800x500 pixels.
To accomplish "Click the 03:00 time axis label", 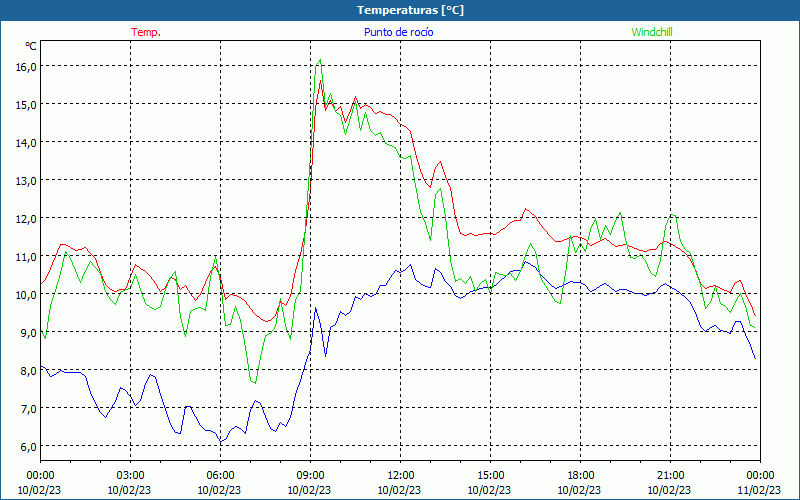I will coord(130,476).
